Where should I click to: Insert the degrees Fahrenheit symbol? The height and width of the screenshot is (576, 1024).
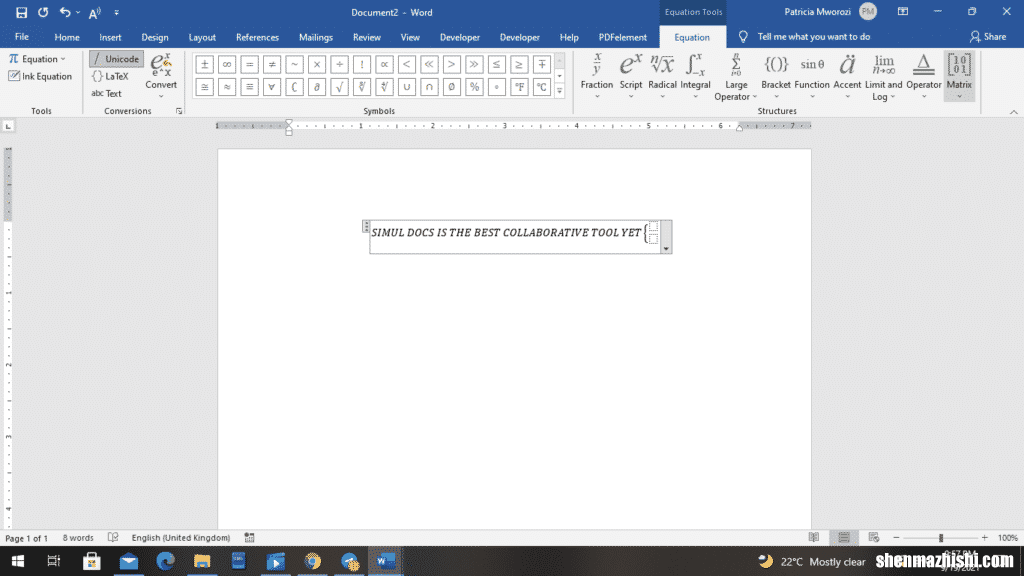point(519,87)
